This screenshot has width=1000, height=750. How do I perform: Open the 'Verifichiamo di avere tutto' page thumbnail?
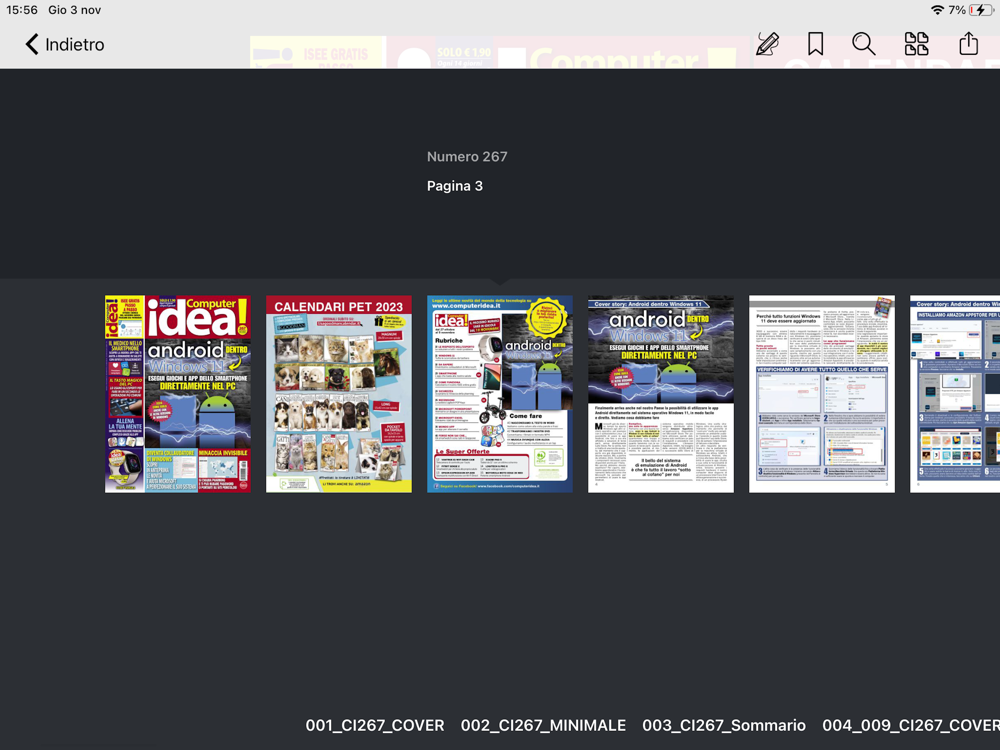click(822, 393)
